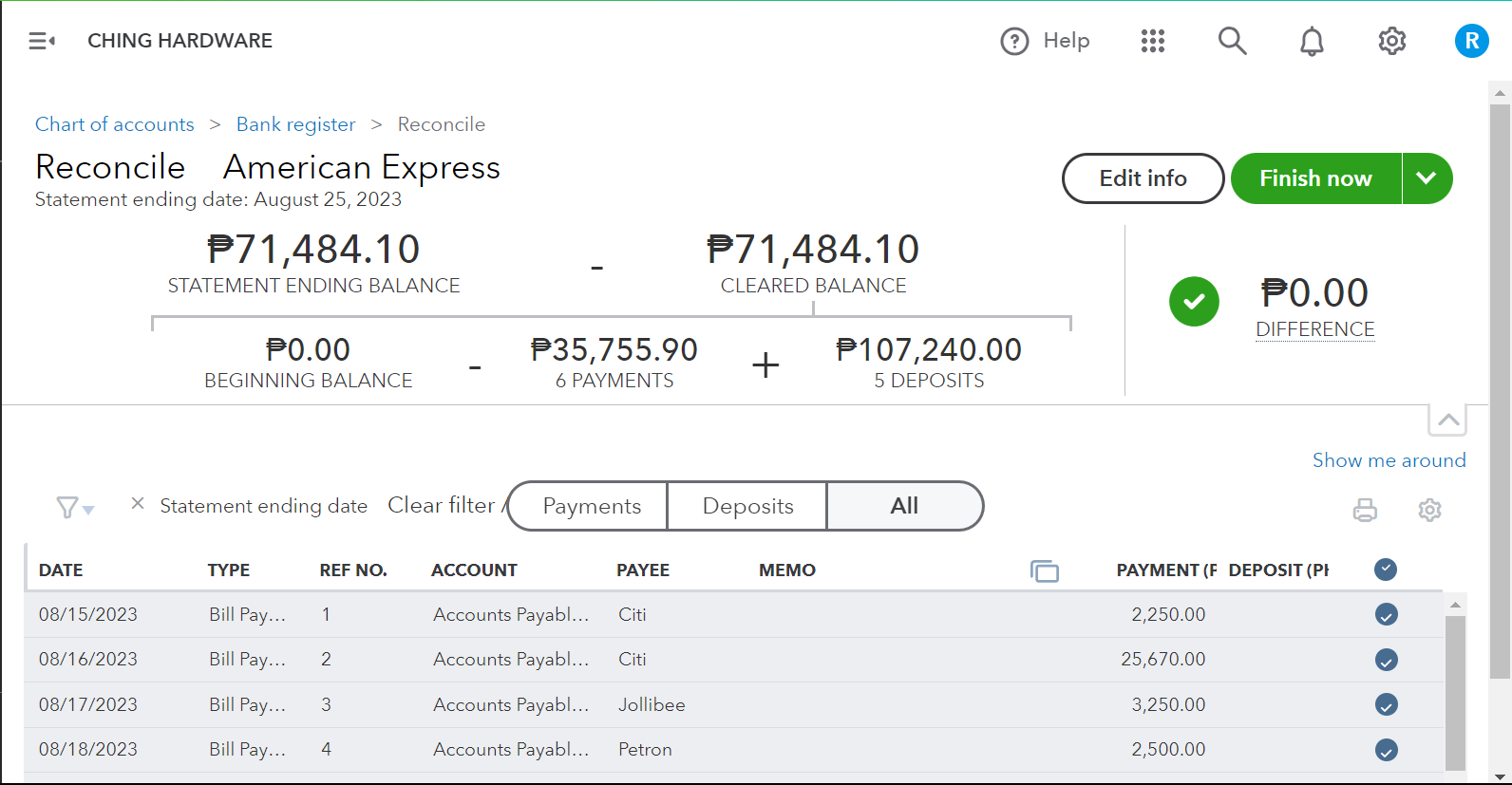Uncheck the 2,250.00 Citi payment
Image resolution: width=1512 pixels, height=785 pixels.
point(1386,615)
